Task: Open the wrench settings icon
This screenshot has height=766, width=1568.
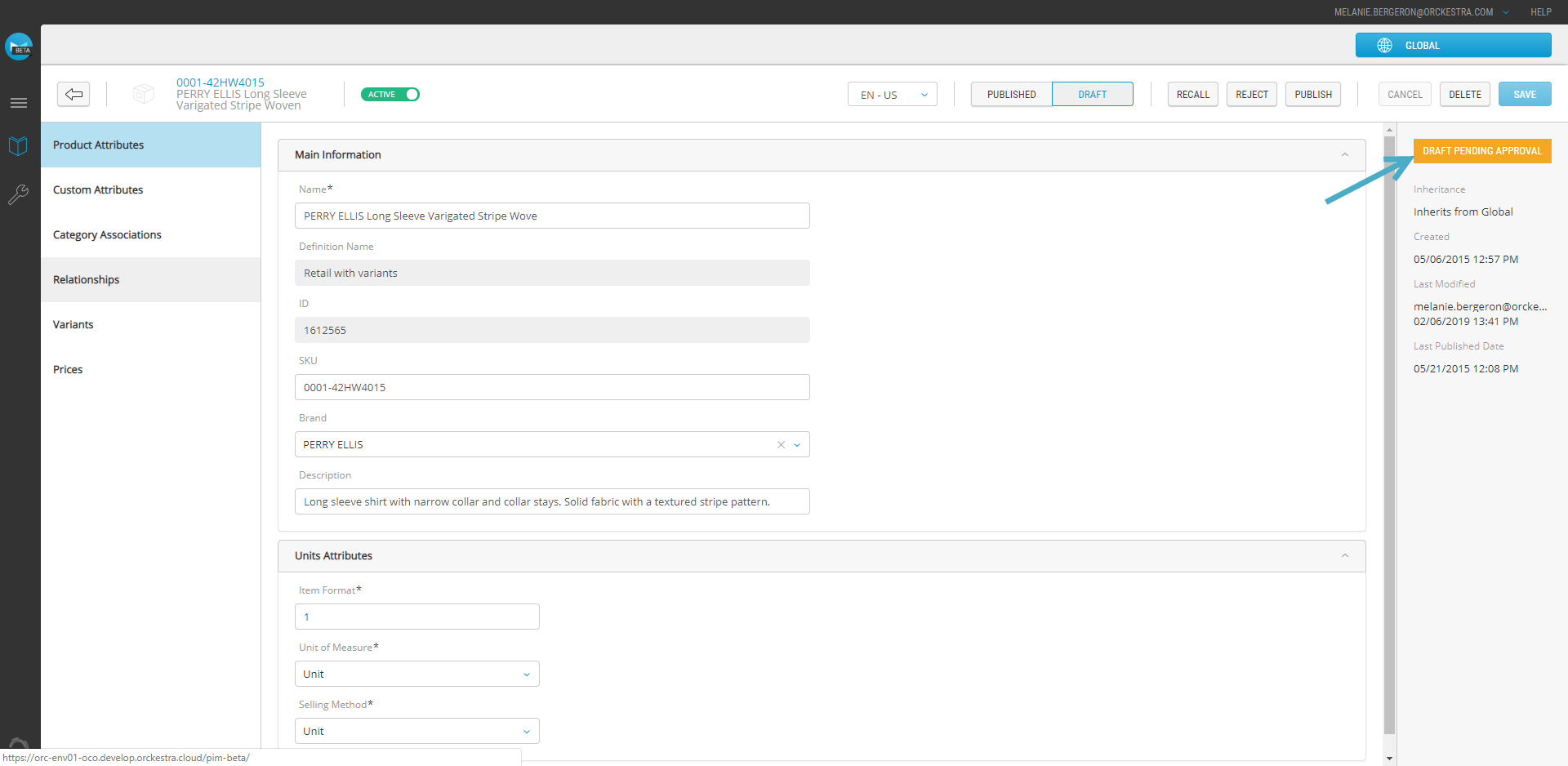Action: (x=18, y=194)
